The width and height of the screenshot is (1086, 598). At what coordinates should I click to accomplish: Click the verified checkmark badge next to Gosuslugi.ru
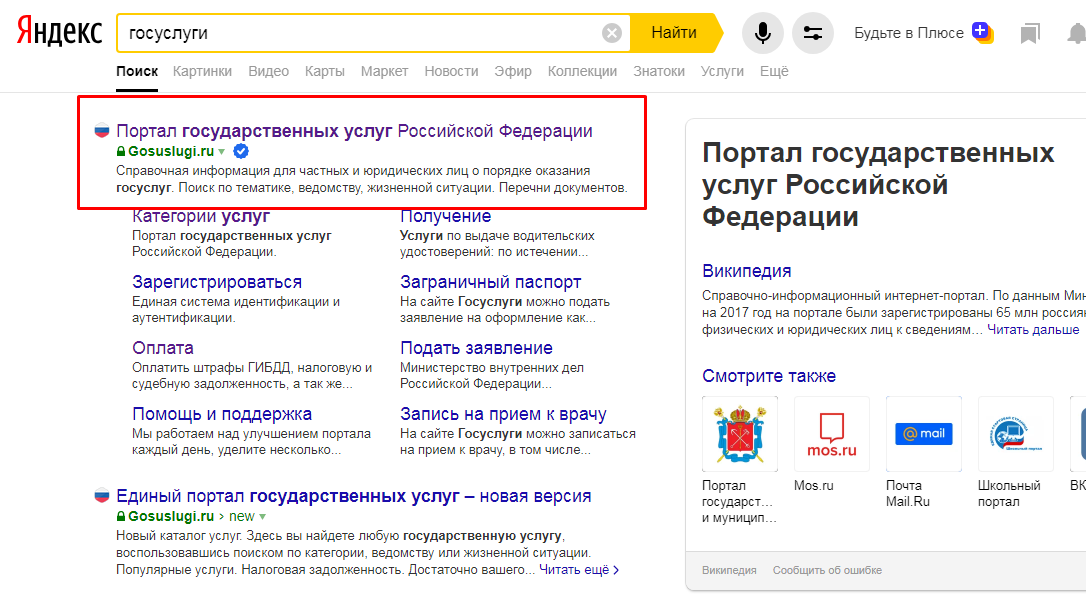click(241, 151)
